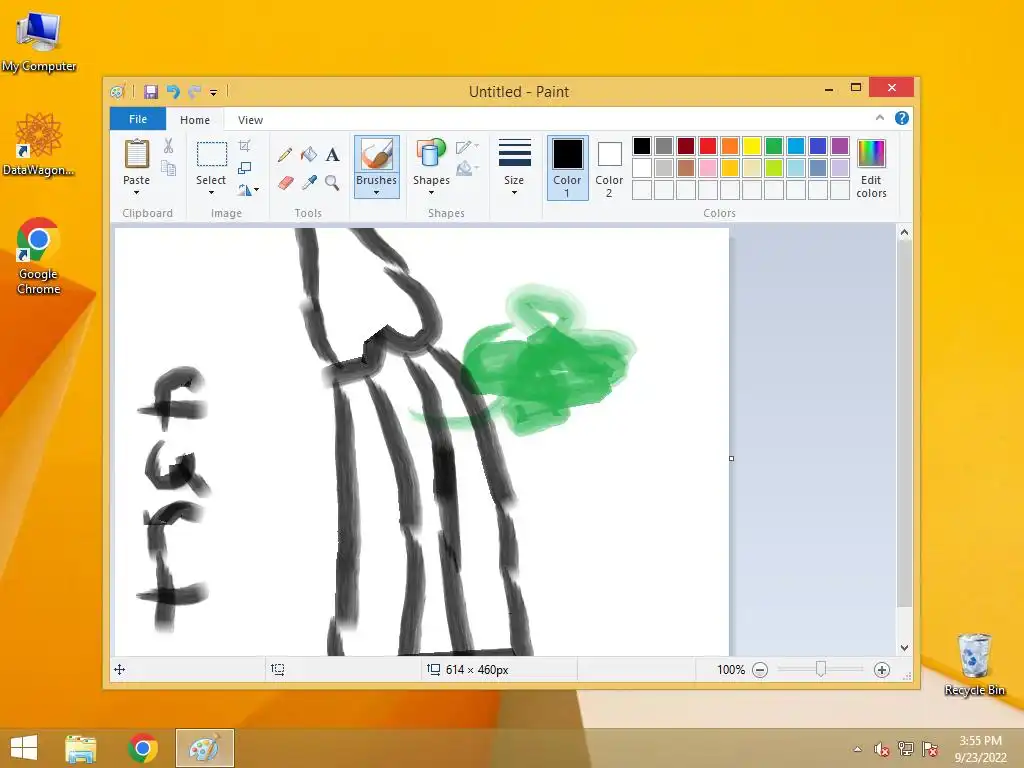Click the vertical scrollbar up arrow
1024x768 pixels.
904,232
